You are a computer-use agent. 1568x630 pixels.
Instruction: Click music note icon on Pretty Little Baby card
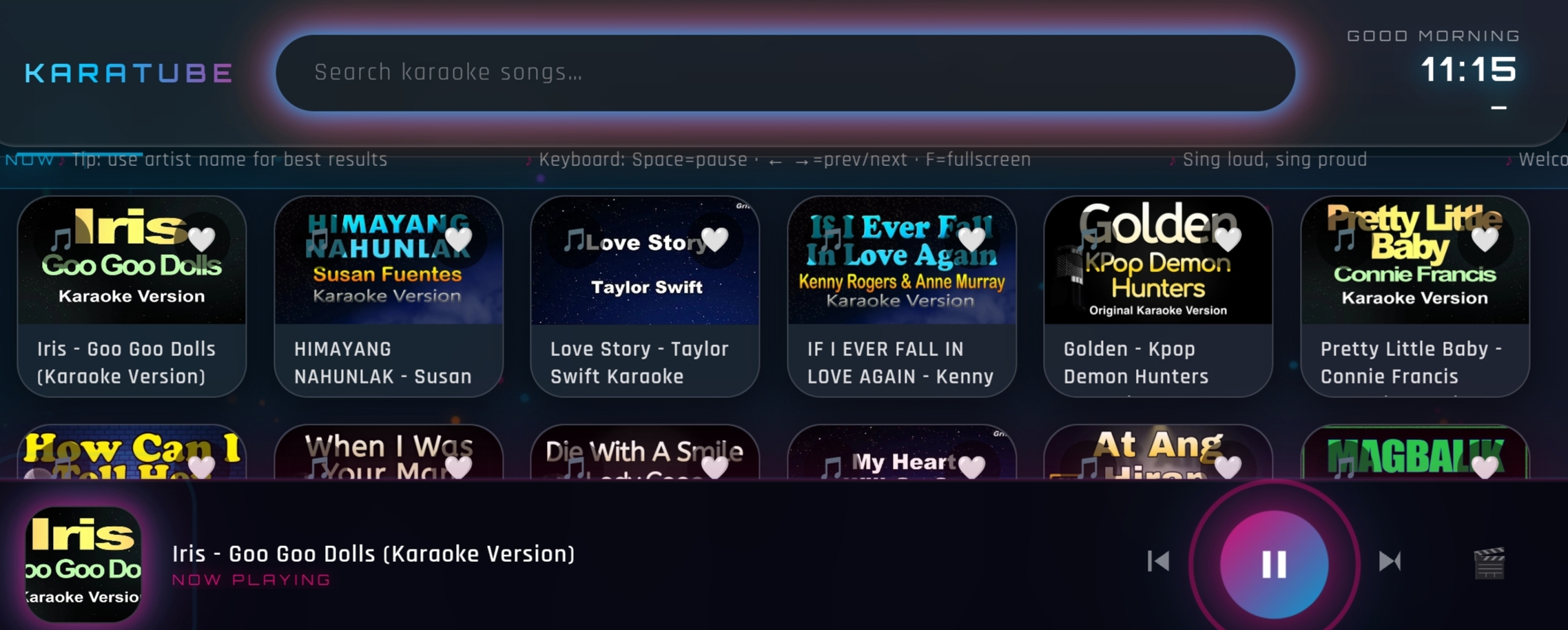(1344, 240)
